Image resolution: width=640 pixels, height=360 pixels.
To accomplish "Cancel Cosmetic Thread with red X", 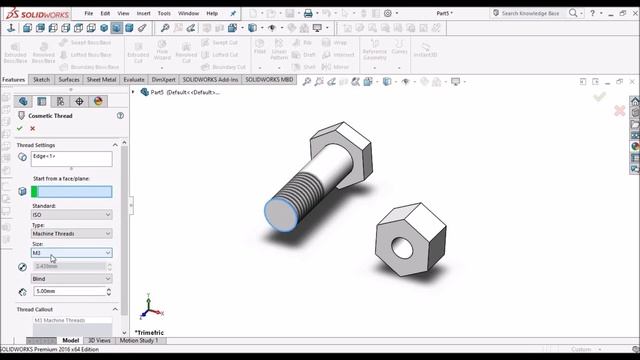I will (33, 129).
